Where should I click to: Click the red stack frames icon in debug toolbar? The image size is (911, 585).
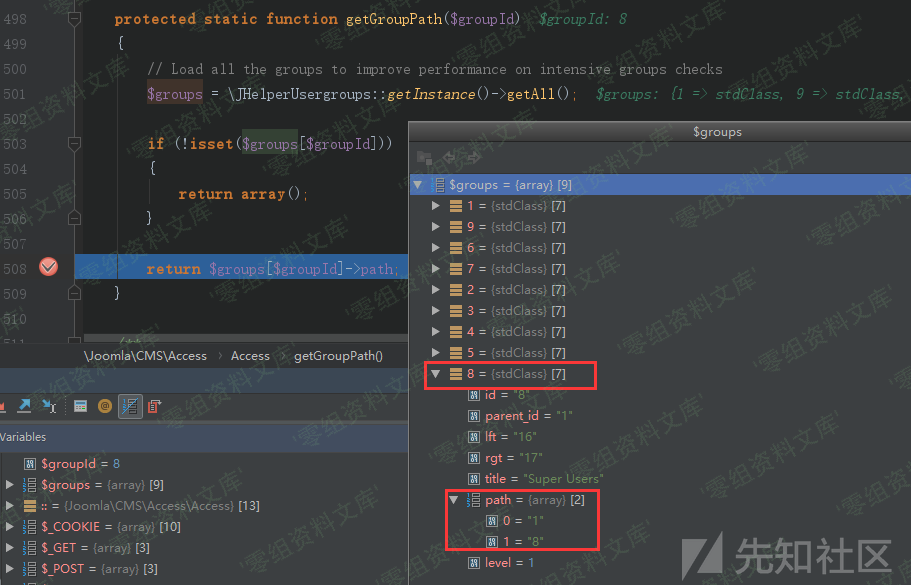coord(154,406)
